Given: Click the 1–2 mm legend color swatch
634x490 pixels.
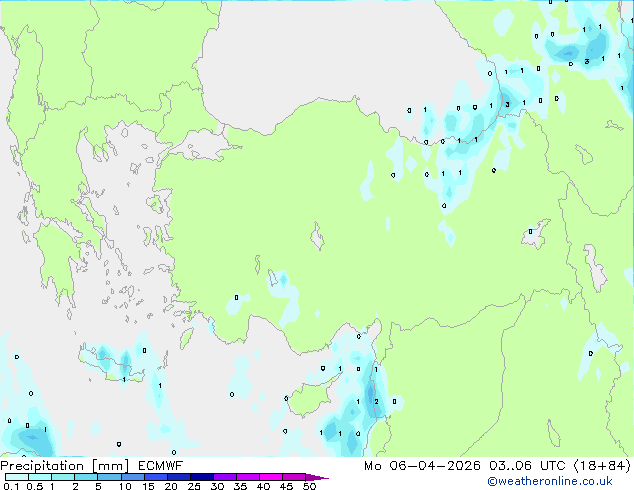Looking at the screenshot, I should pos(63,477).
